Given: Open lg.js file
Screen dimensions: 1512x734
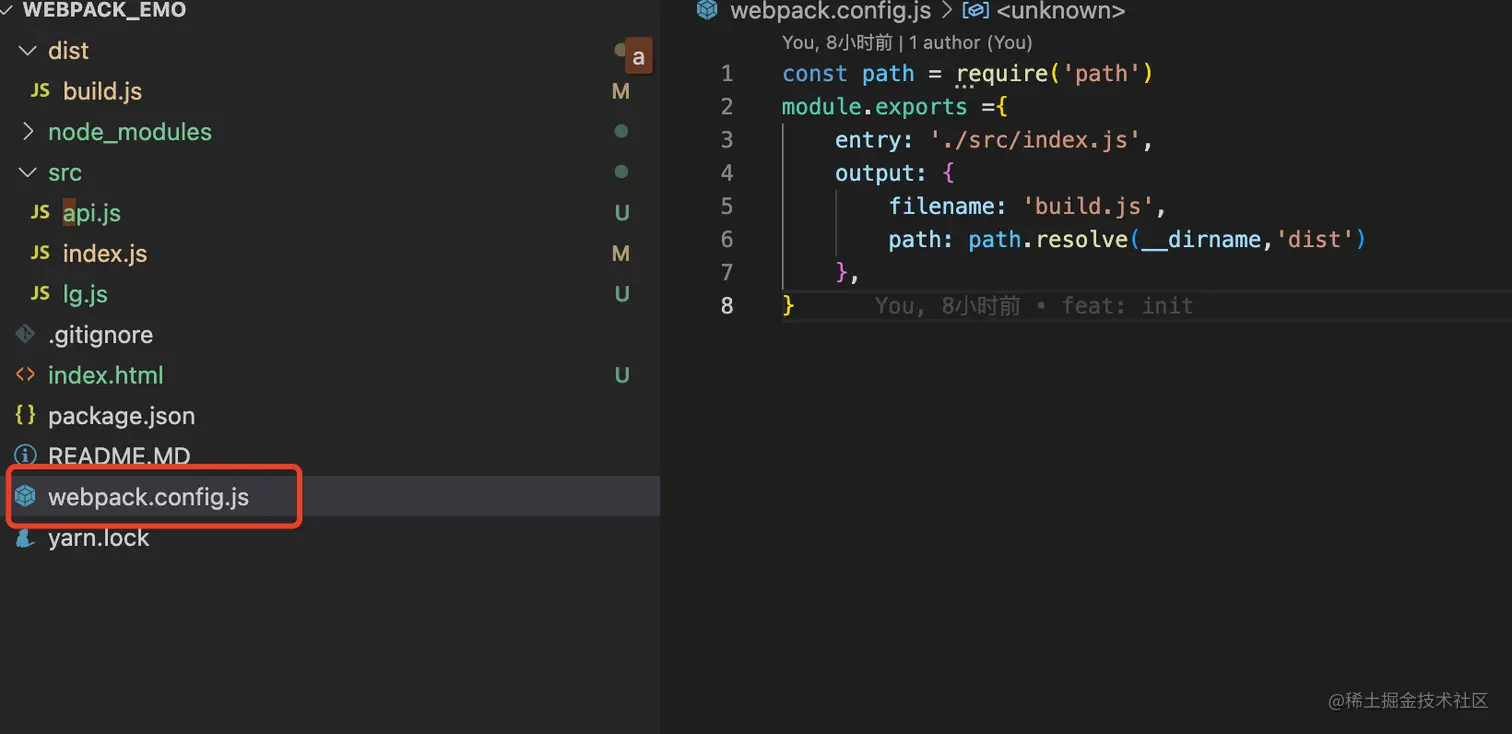Looking at the screenshot, I should tap(85, 294).
